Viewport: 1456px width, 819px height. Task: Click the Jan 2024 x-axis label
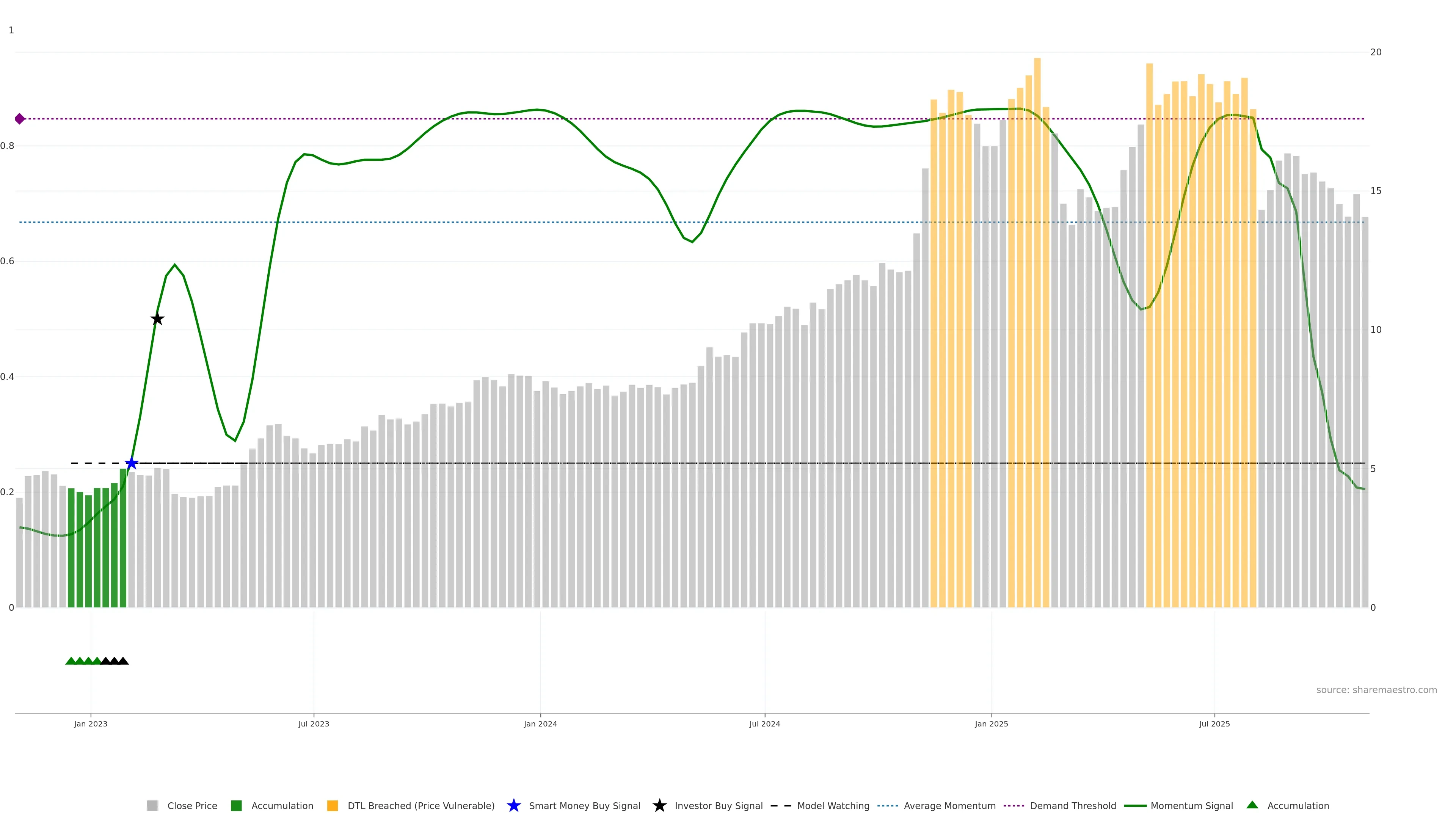pyautogui.click(x=540, y=723)
